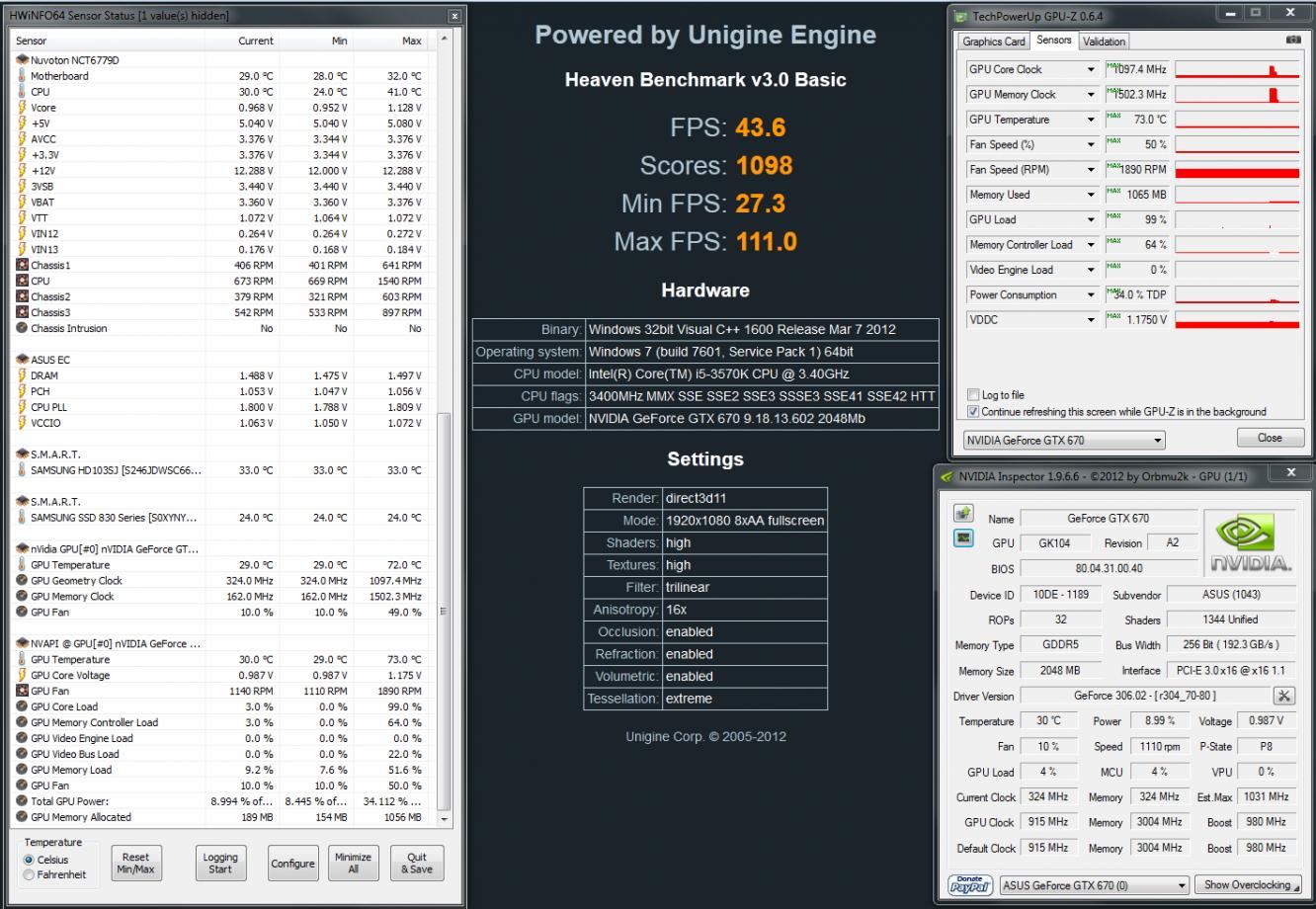Open driver profile settings wrench icon
This screenshot has height=909, width=1316.
(1284, 696)
